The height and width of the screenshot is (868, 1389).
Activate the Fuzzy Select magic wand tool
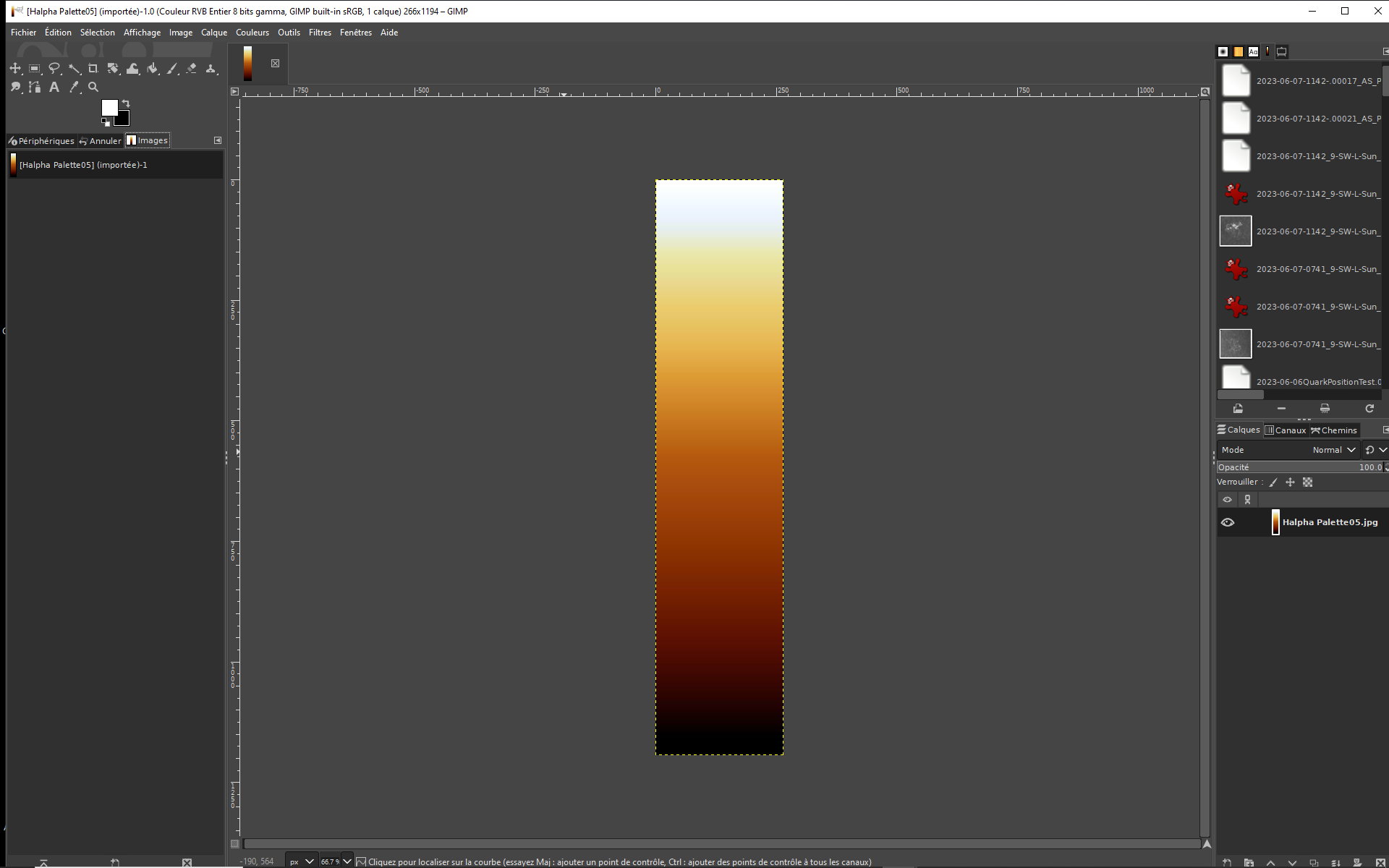coord(74,69)
